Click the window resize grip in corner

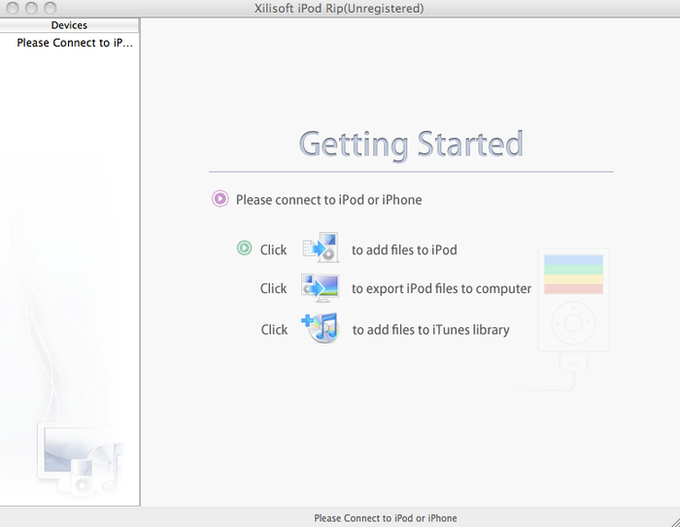674,521
